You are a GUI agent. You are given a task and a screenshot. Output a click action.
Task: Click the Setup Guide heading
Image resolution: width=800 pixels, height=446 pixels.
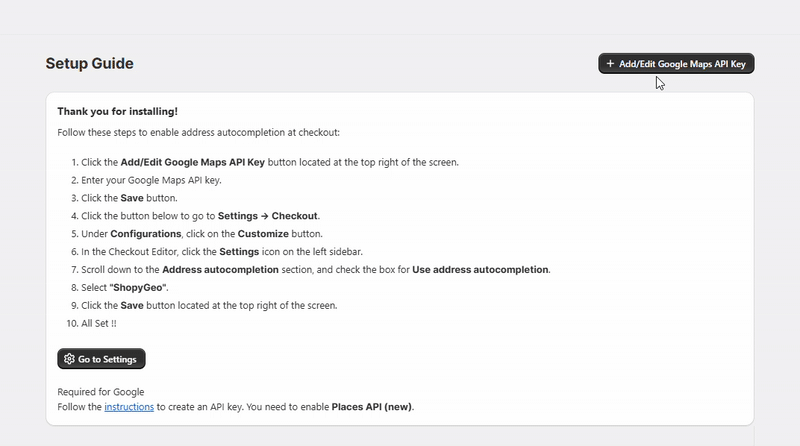pyautogui.click(x=89, y=63)
